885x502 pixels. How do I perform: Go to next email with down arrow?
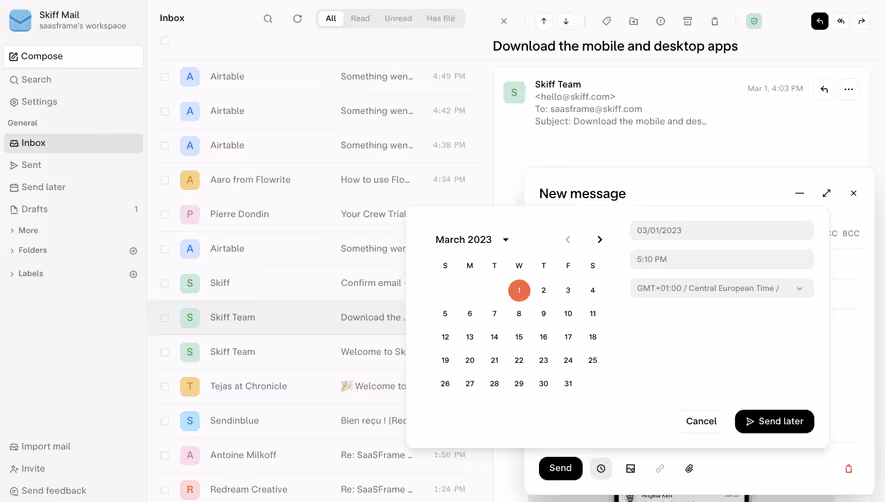point(566,21)
